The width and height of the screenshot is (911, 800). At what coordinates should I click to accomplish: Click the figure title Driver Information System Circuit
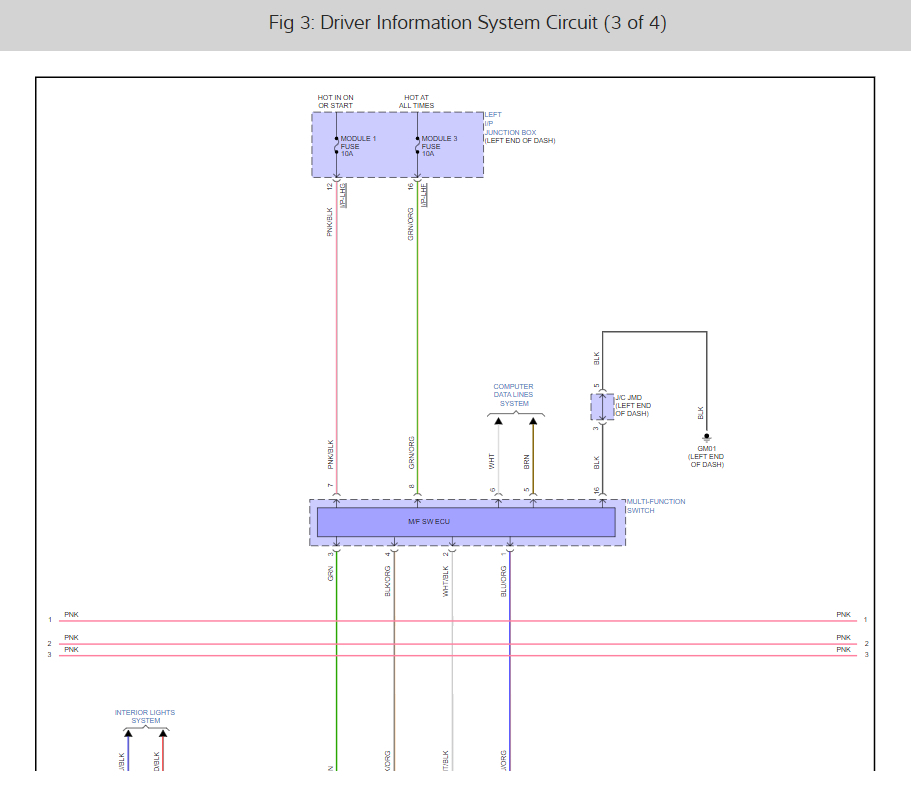click(467, 23)
